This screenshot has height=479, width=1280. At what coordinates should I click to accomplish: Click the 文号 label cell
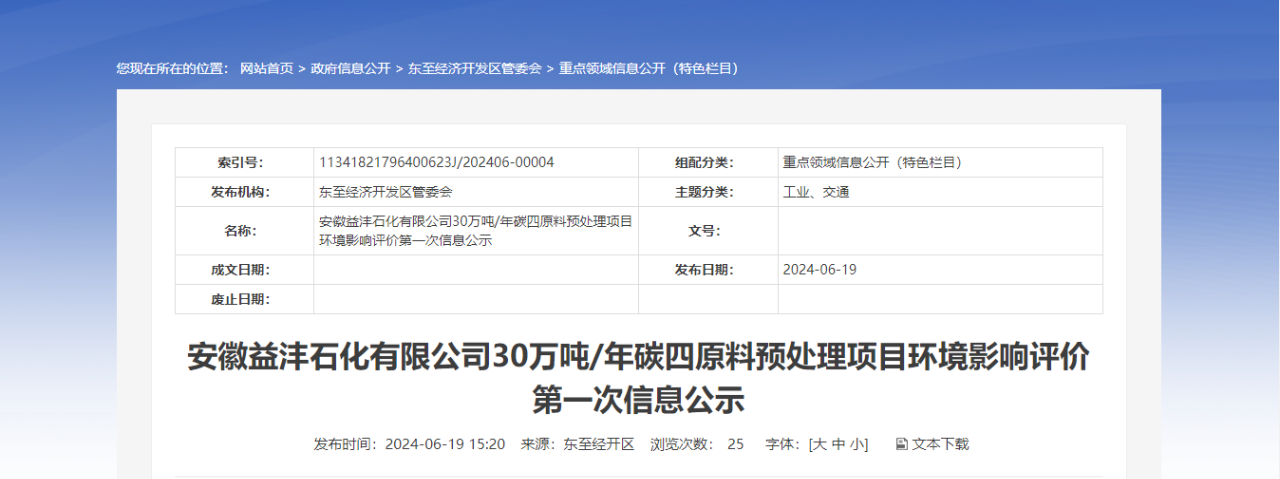(709, 231)
